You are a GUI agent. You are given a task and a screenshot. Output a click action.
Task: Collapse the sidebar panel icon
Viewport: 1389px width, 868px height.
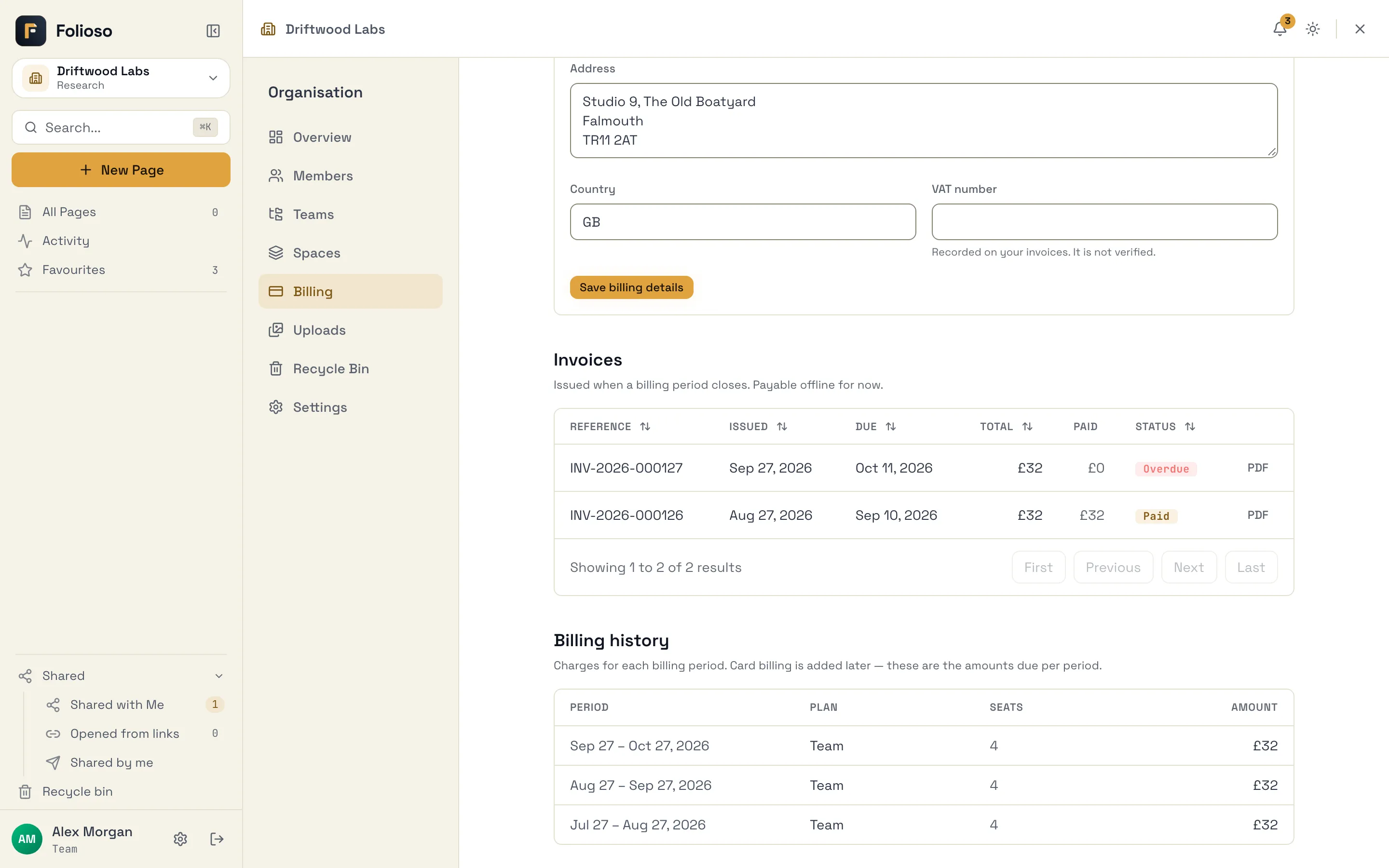tap(213, 30)
